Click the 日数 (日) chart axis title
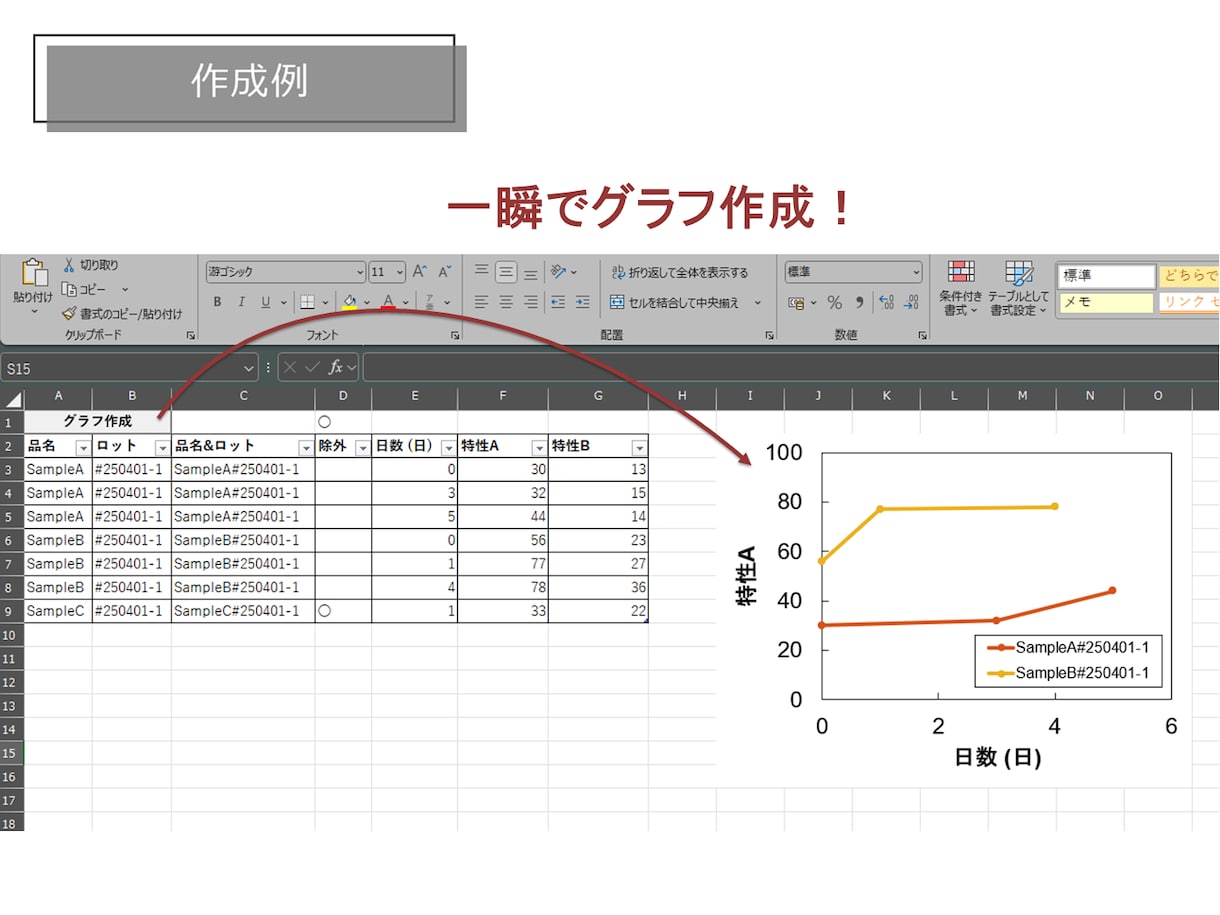Screen dimensions: 1220x915 [x=997, y=757]
